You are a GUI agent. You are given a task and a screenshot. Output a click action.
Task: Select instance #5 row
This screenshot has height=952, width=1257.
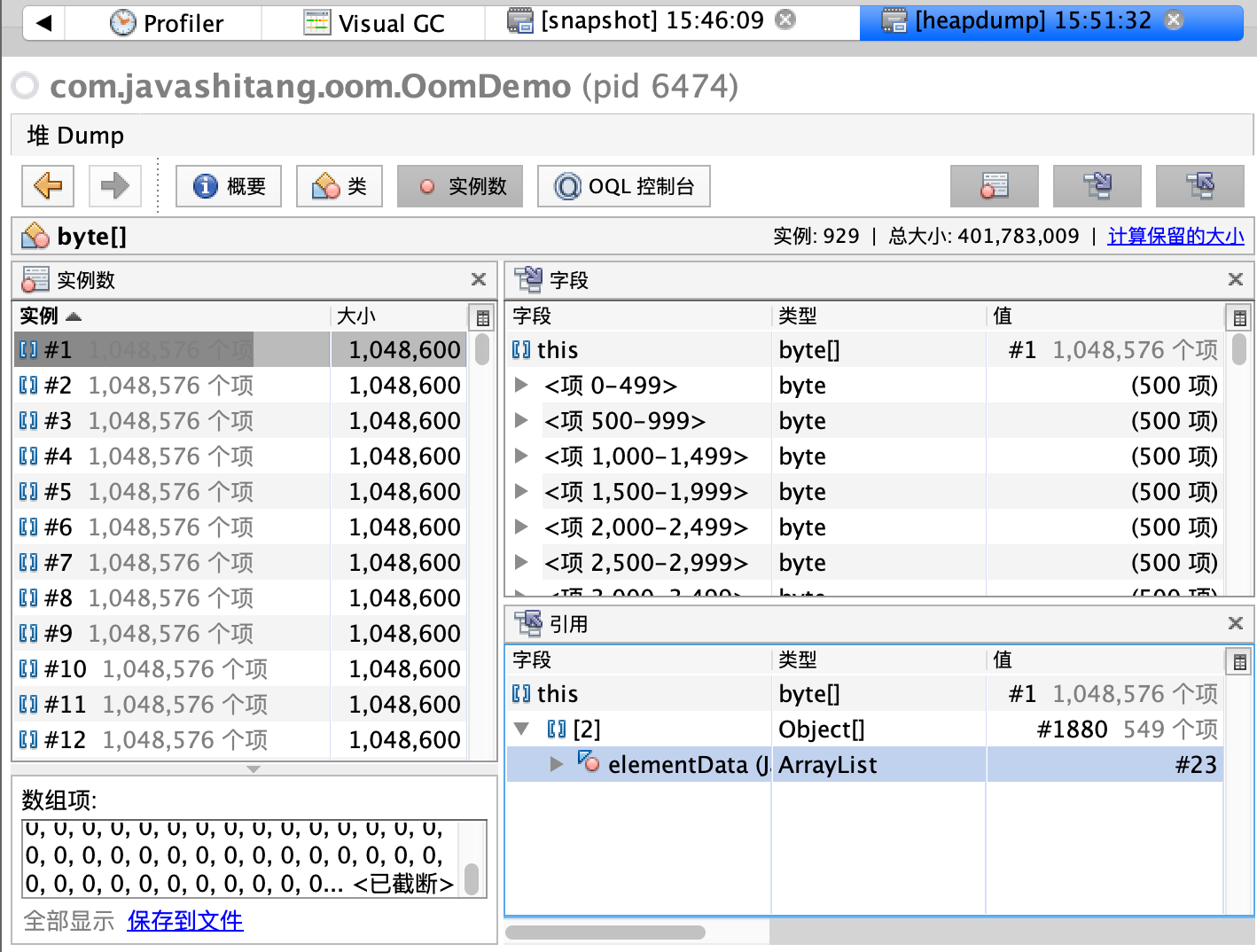[239, 491]
